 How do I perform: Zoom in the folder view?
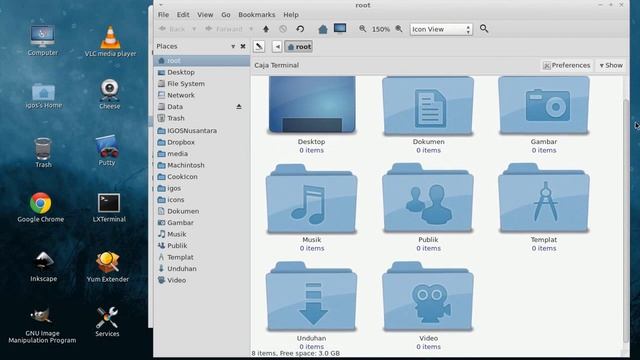click(399, 29)
